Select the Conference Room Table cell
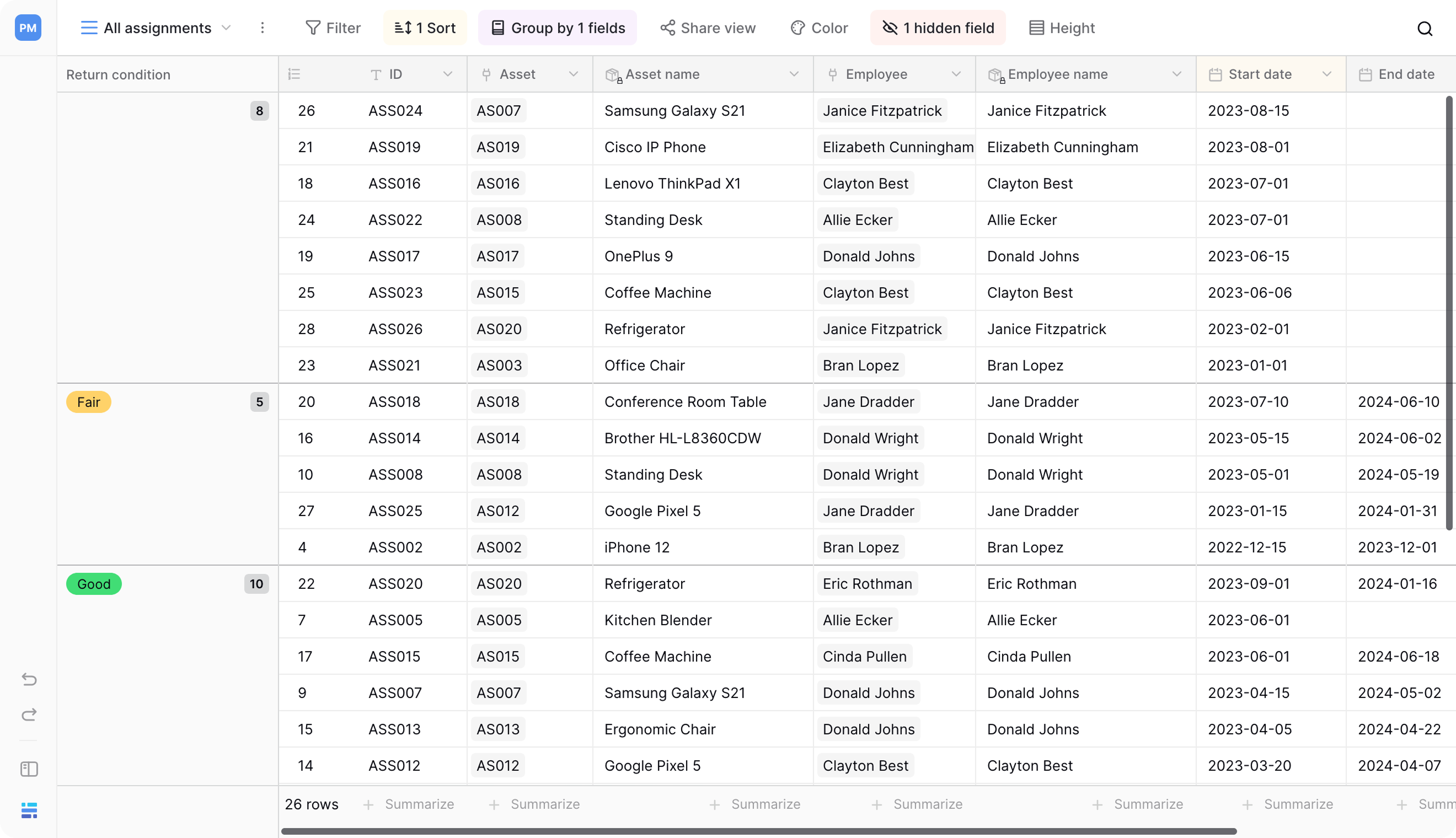 click(703, 402)
